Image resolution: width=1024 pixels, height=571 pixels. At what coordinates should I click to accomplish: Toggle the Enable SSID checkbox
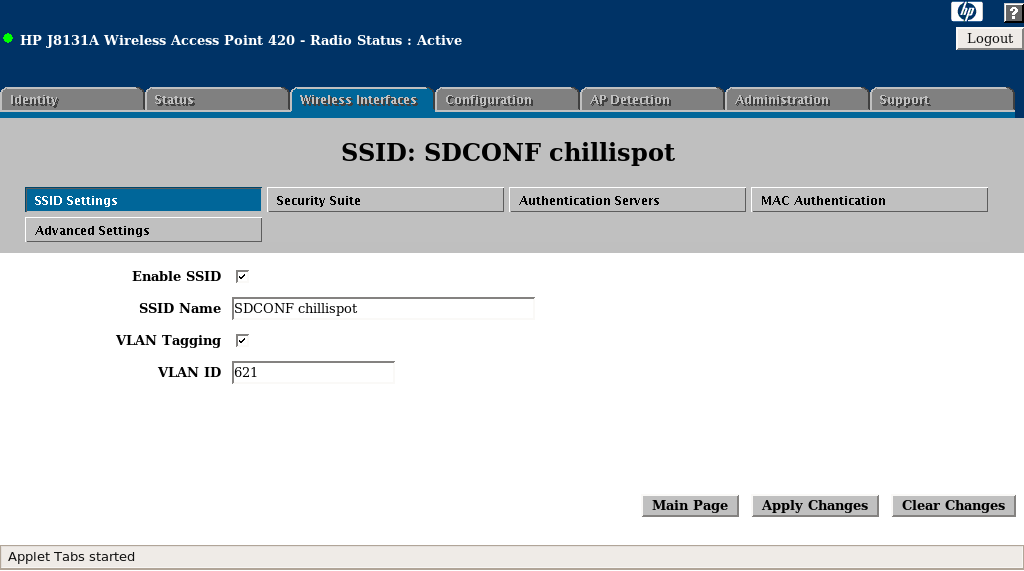point(241,276)
